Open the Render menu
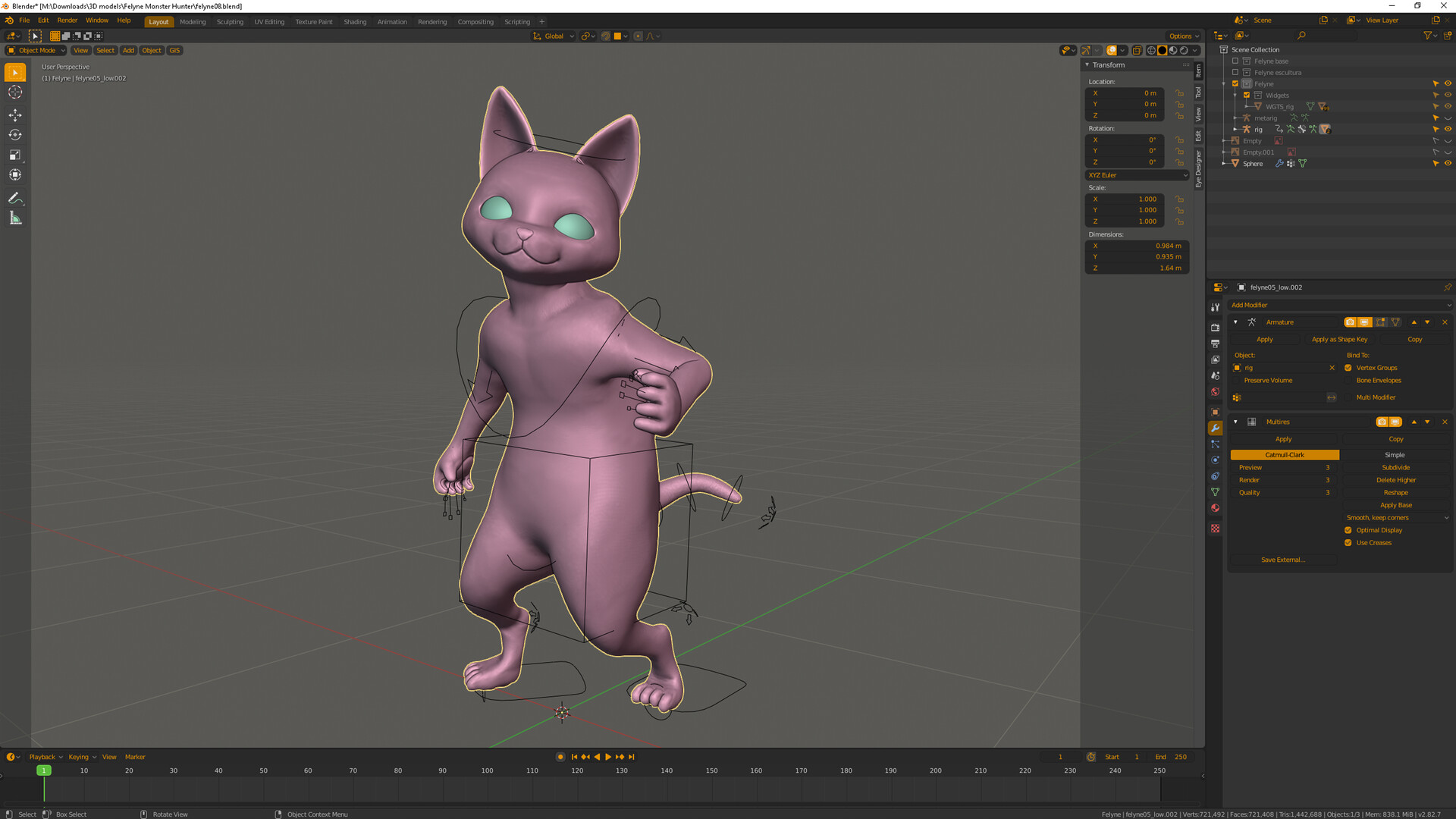The height and width of the screenshot is (819, 1456). tap(67, 20)
